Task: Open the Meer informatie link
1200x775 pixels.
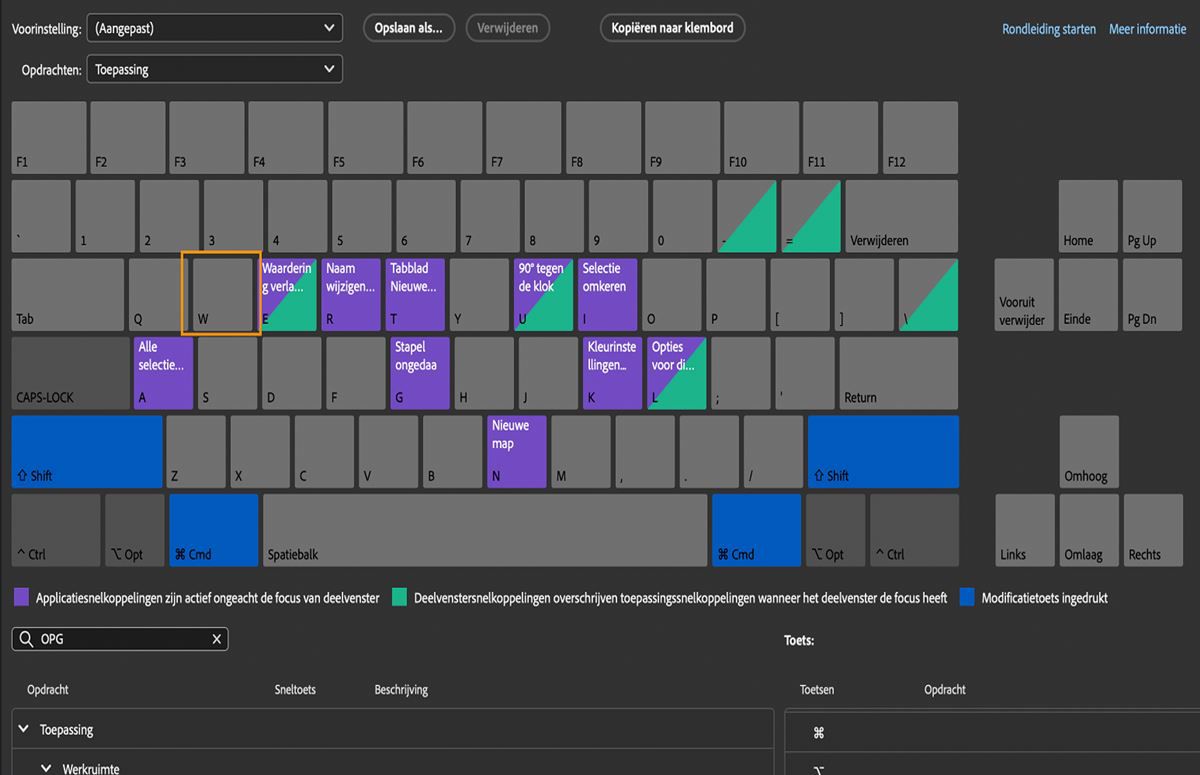Action: tap(1147, 29)
